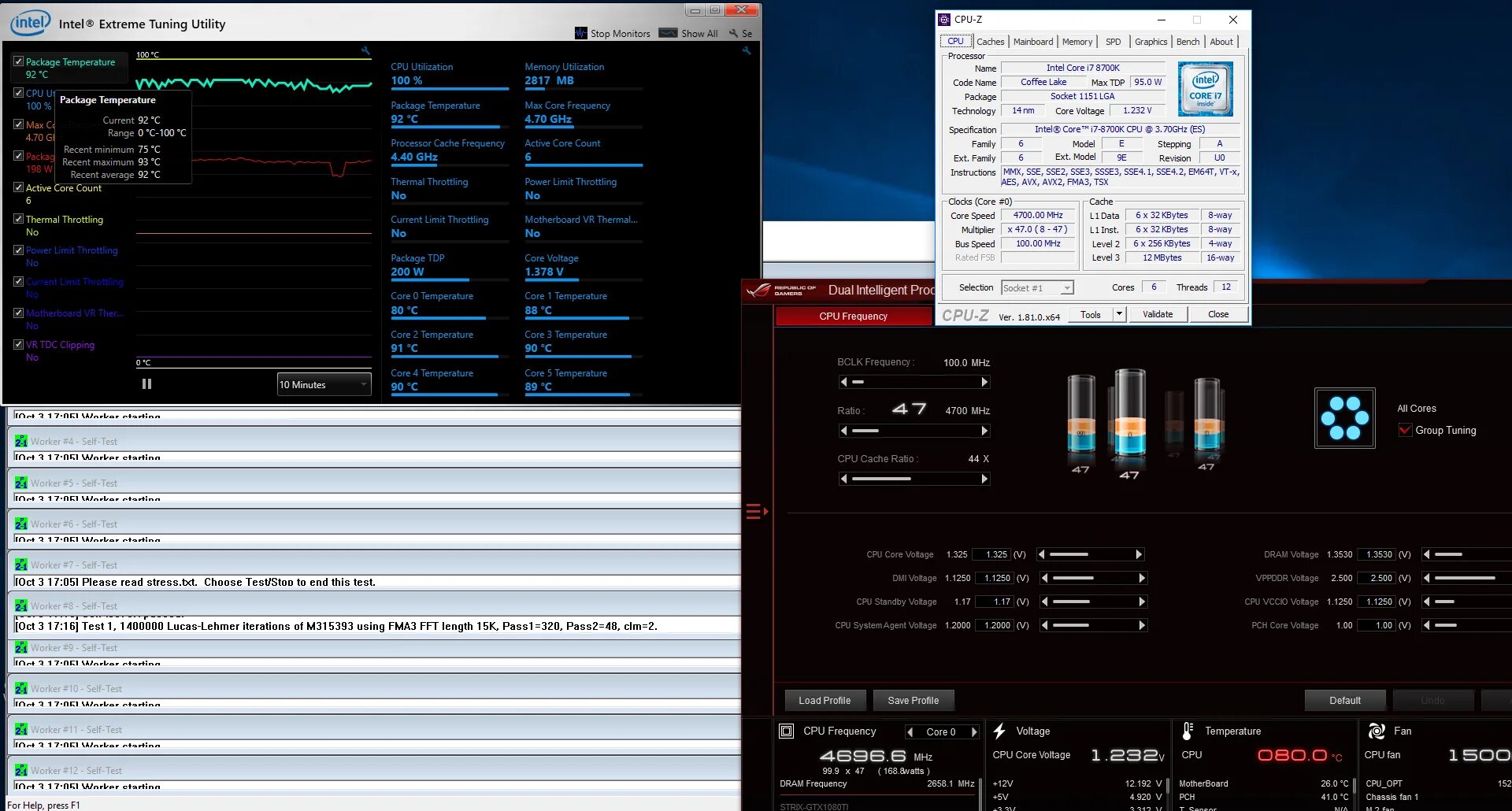Click the CPU Cache Ratio slider track

coord(914,479)
